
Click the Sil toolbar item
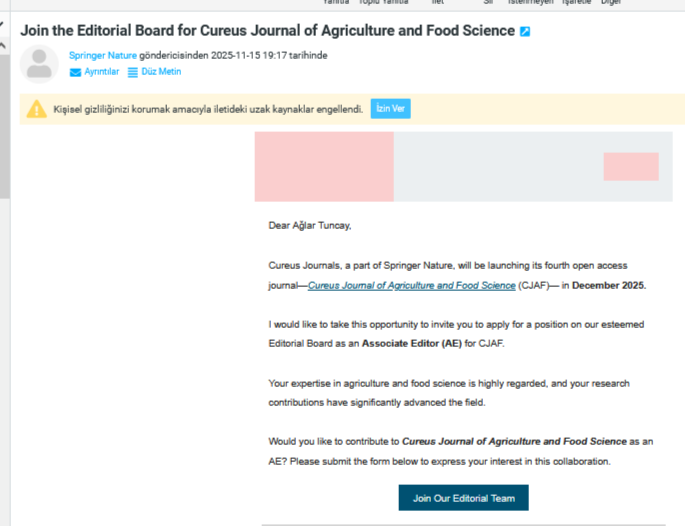489,3
